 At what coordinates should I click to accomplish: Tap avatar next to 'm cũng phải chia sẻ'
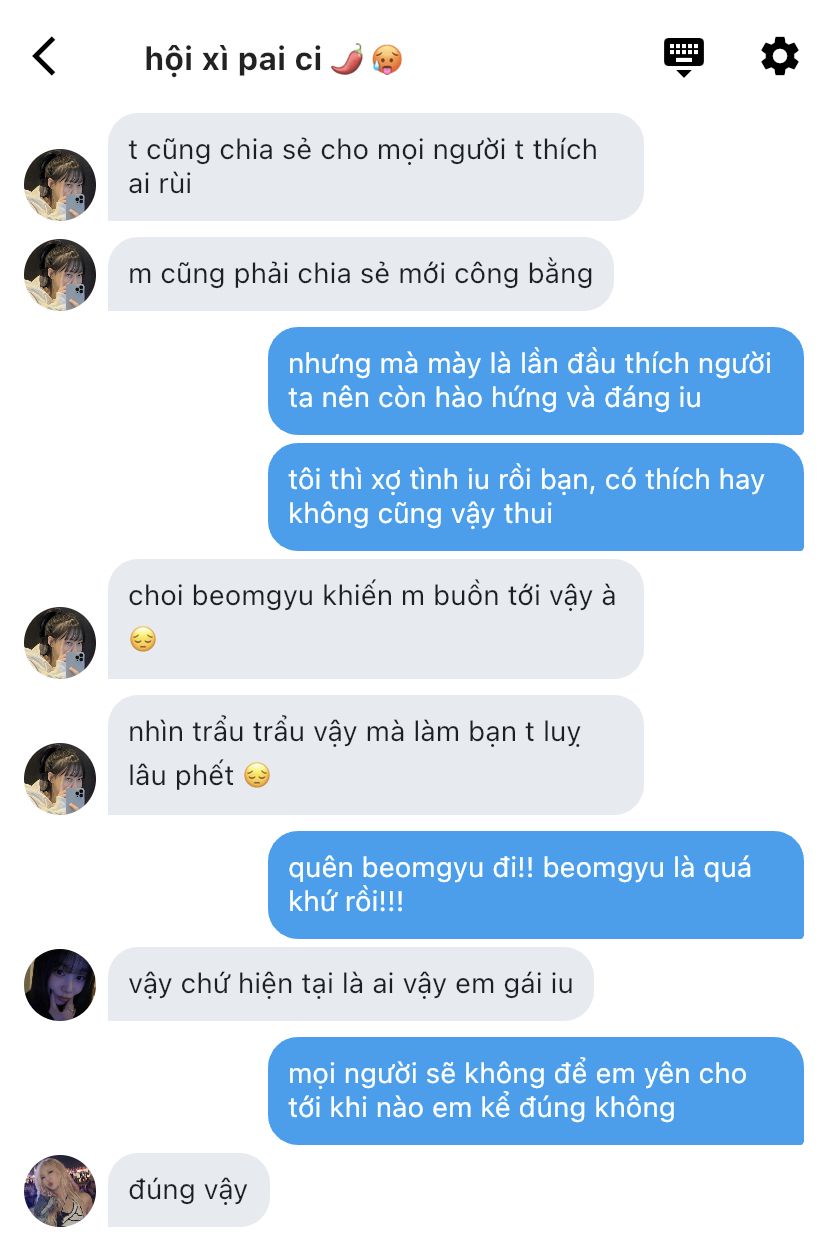(x=60, y=275)
